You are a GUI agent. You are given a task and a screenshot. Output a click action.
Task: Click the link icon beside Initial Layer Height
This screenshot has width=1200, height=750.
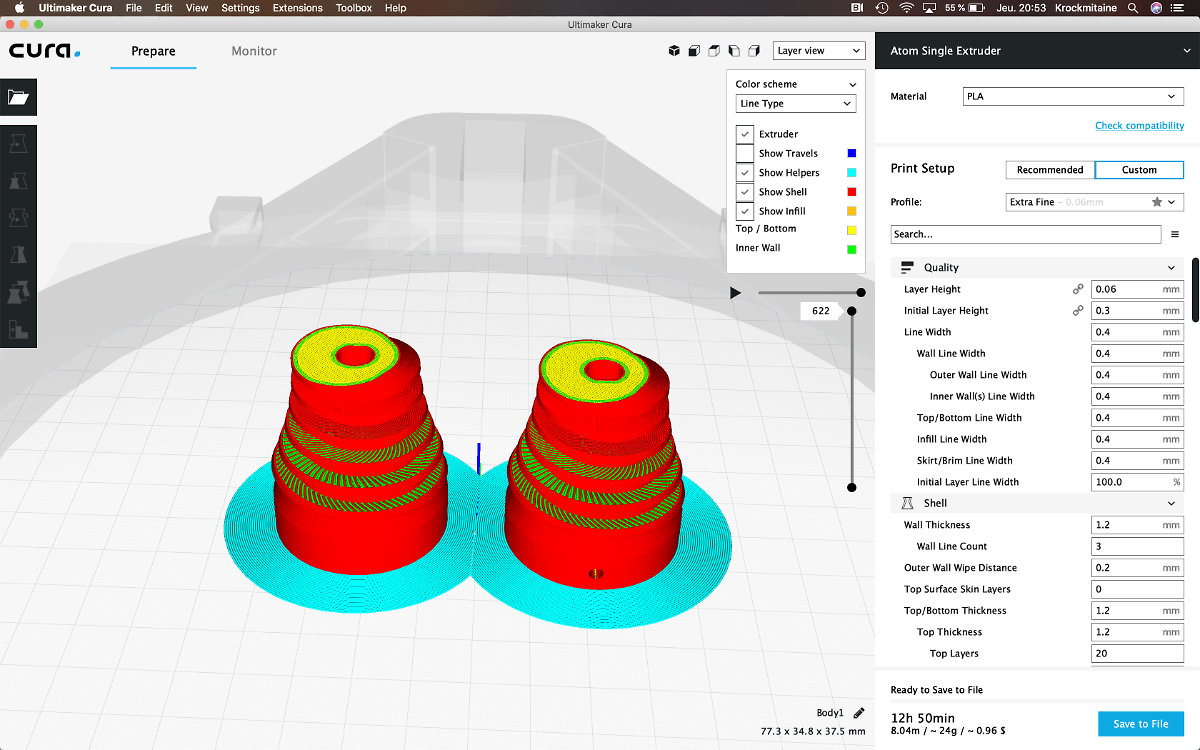coord(1078,311)
